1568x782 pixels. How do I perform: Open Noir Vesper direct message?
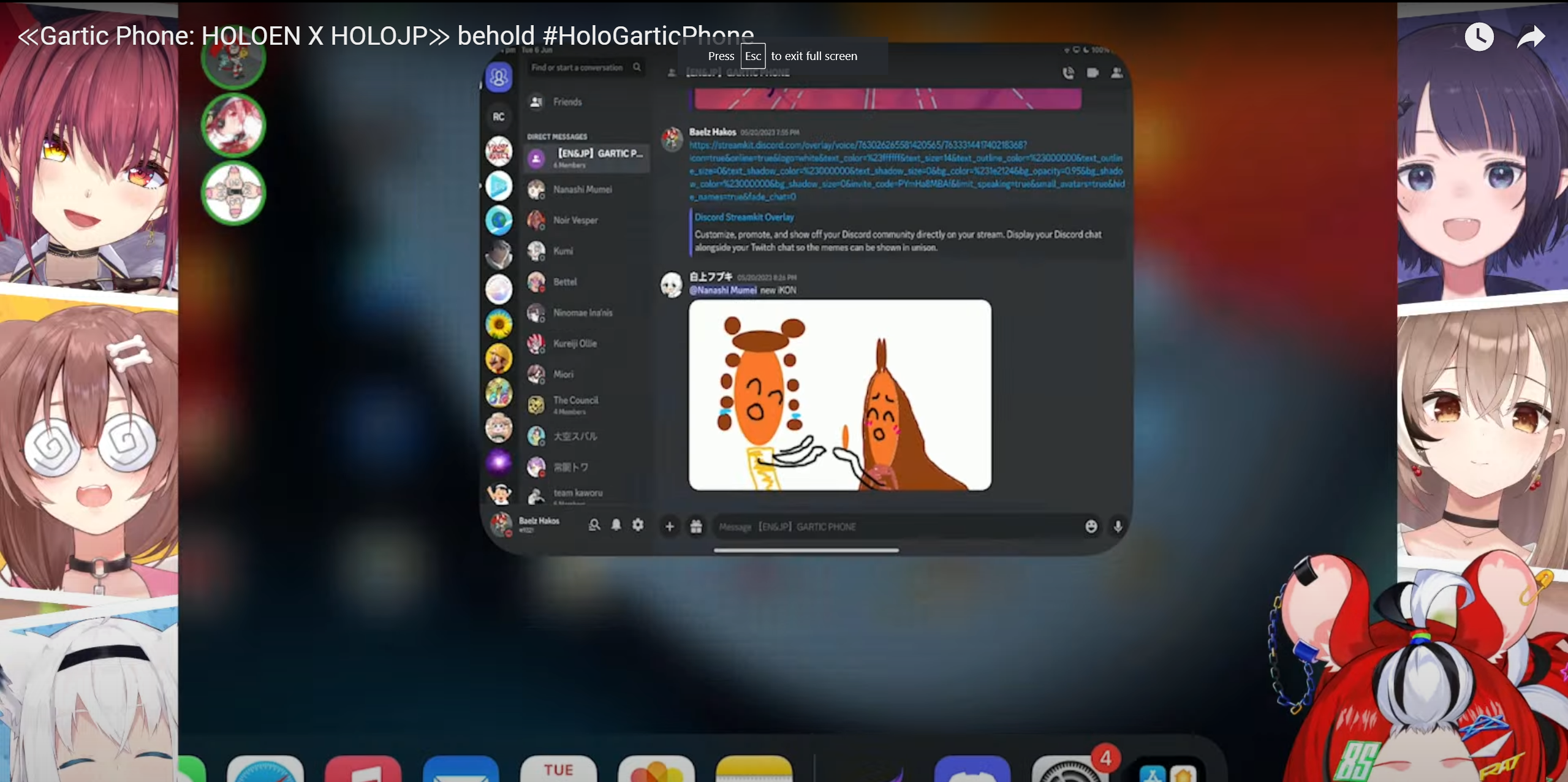pyautogui.click(x=587, y=220)
